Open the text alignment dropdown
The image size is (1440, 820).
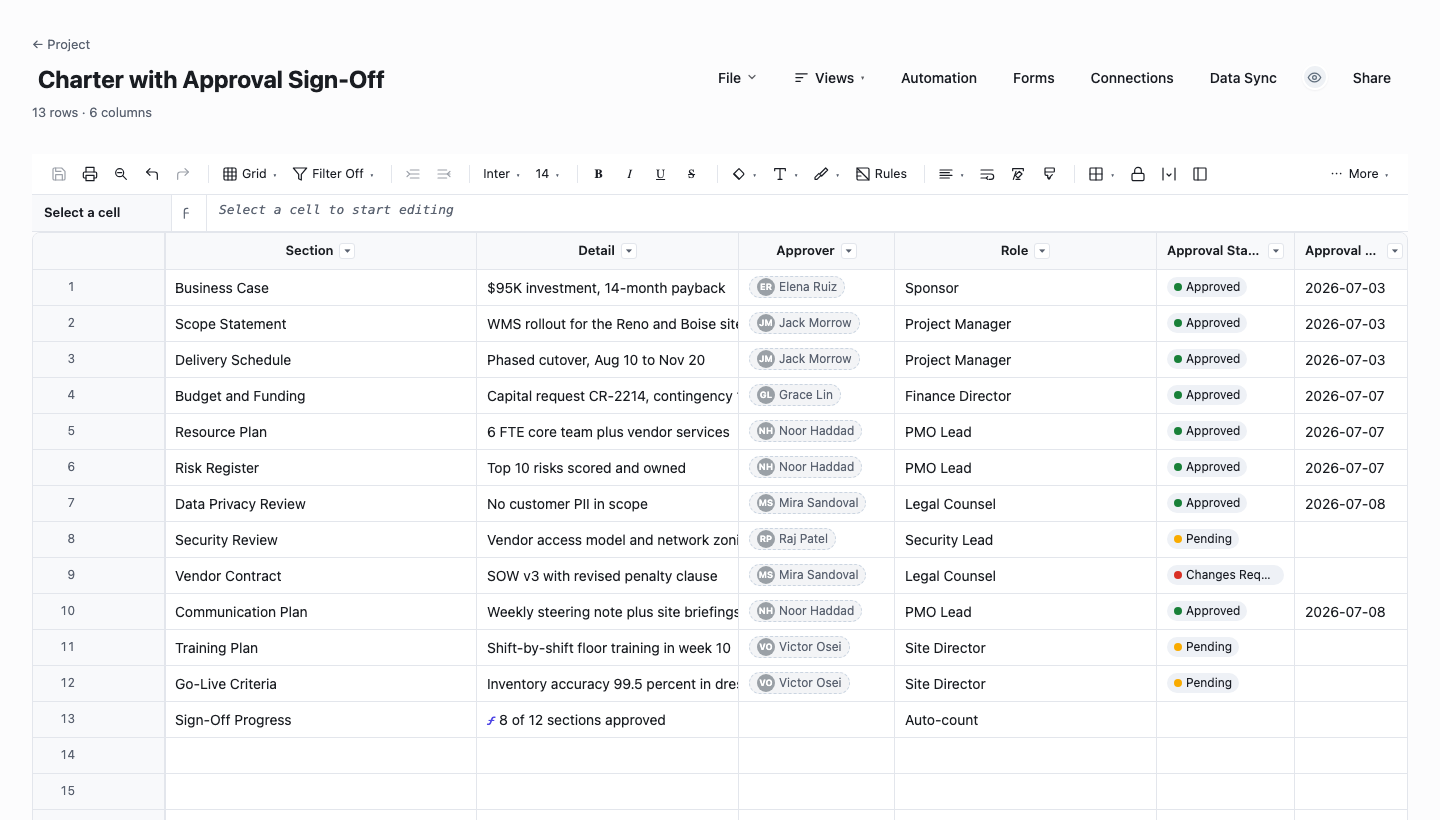pos(951,174)
